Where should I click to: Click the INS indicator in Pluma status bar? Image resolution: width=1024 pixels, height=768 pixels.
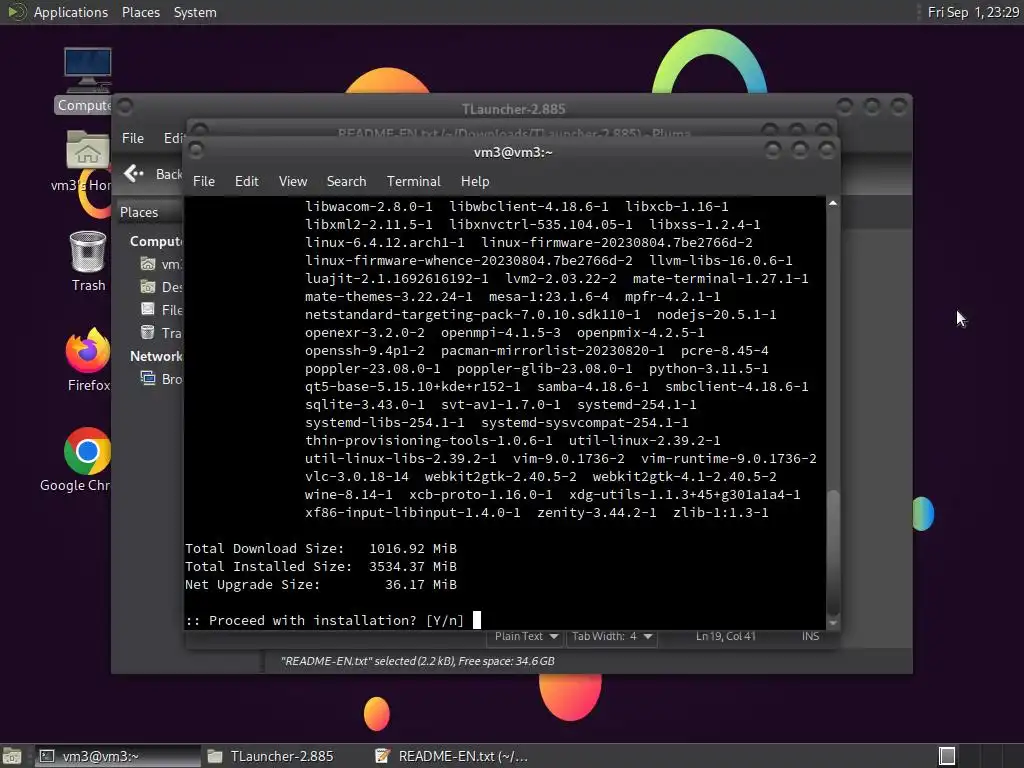tap(810, 636)
